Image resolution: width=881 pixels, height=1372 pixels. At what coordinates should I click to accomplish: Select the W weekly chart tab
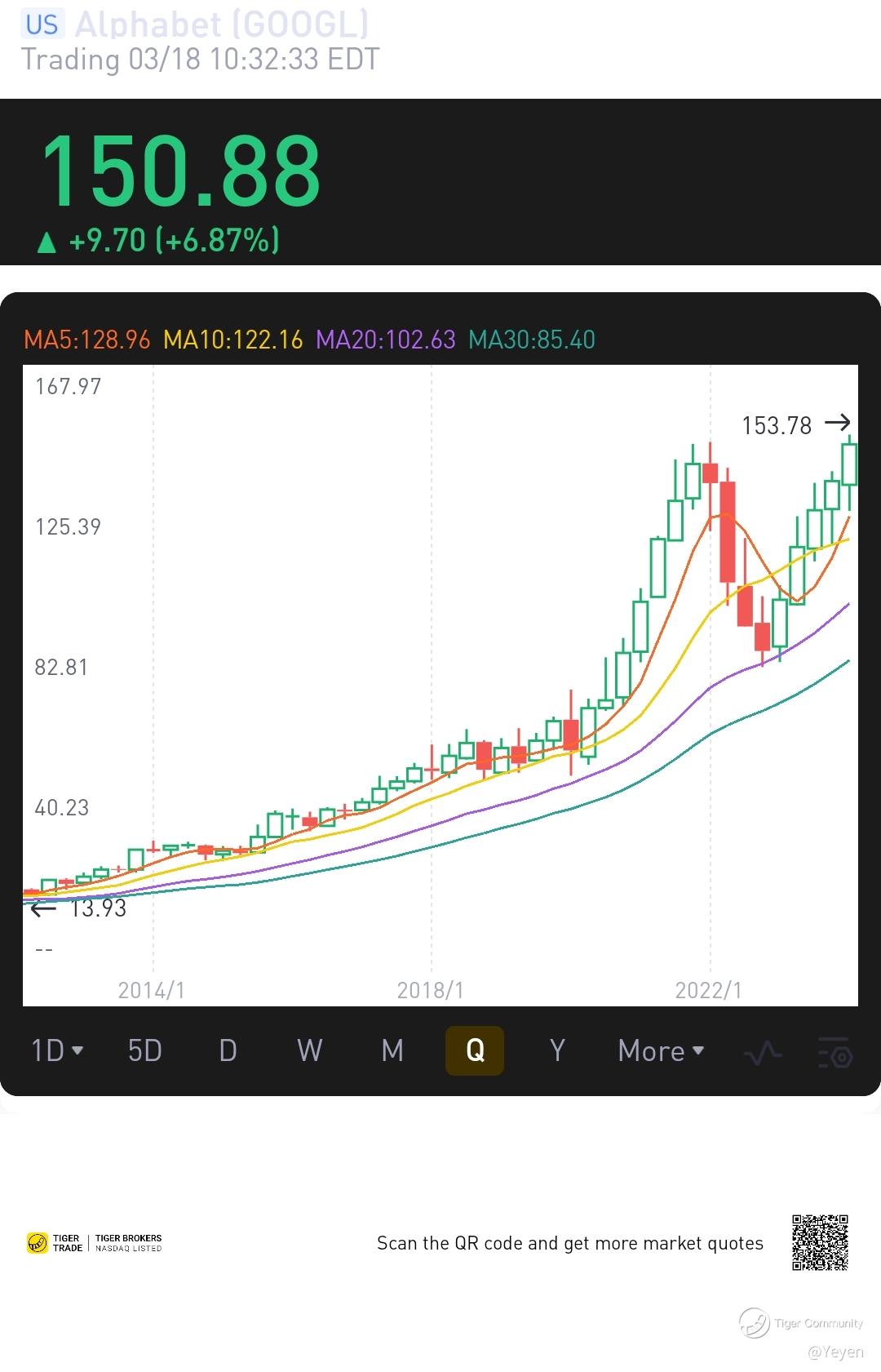310,1050
